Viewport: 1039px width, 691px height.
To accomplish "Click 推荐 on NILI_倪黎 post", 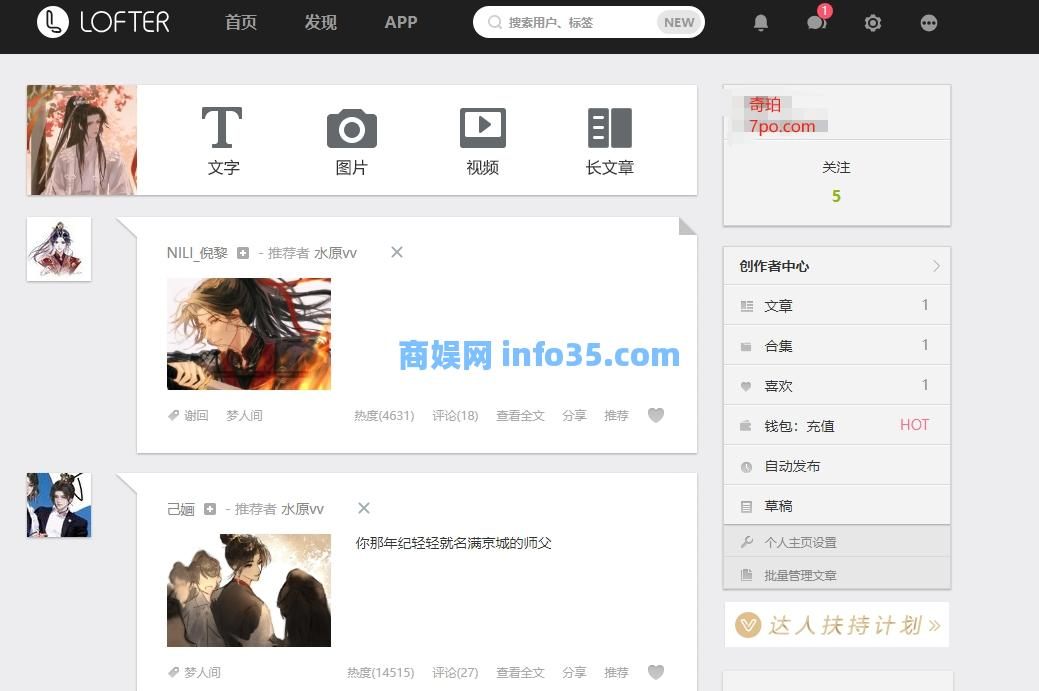I will pos(616,415).
